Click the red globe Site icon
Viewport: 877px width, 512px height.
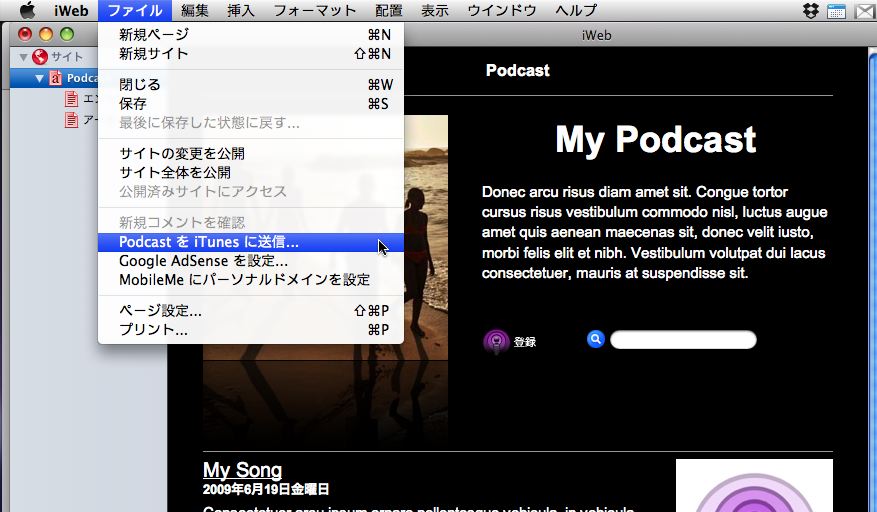(40, 57)
